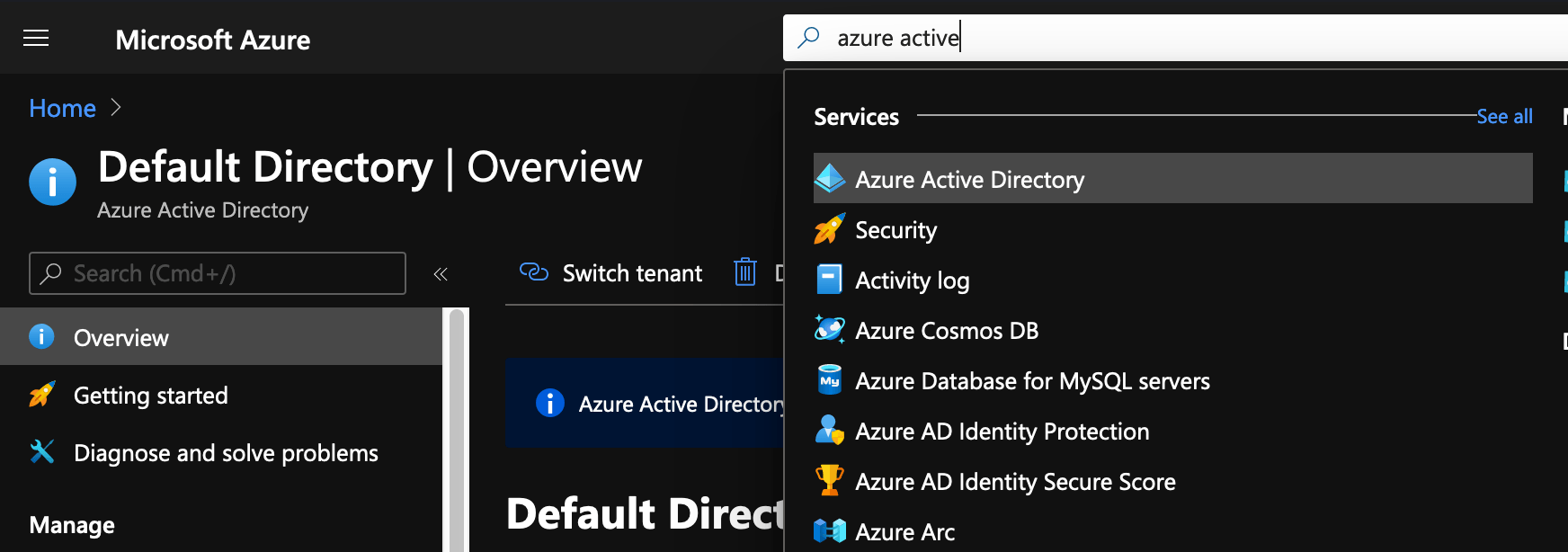This screenshot has height=552, width=1568.
Task: Open Azure Database for MySQL servers
Action: click(x=1172, y=380)
